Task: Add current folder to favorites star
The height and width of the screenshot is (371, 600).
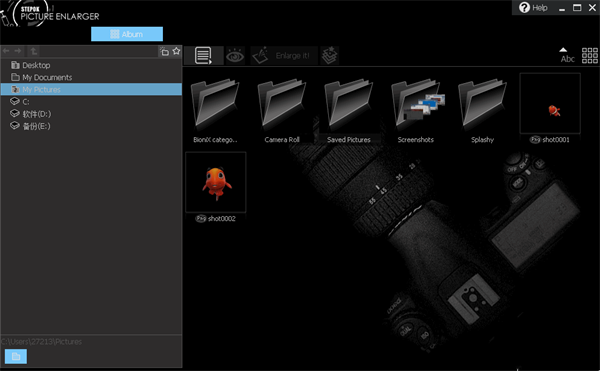Action: pyautogui.click(x=176, y=51)
